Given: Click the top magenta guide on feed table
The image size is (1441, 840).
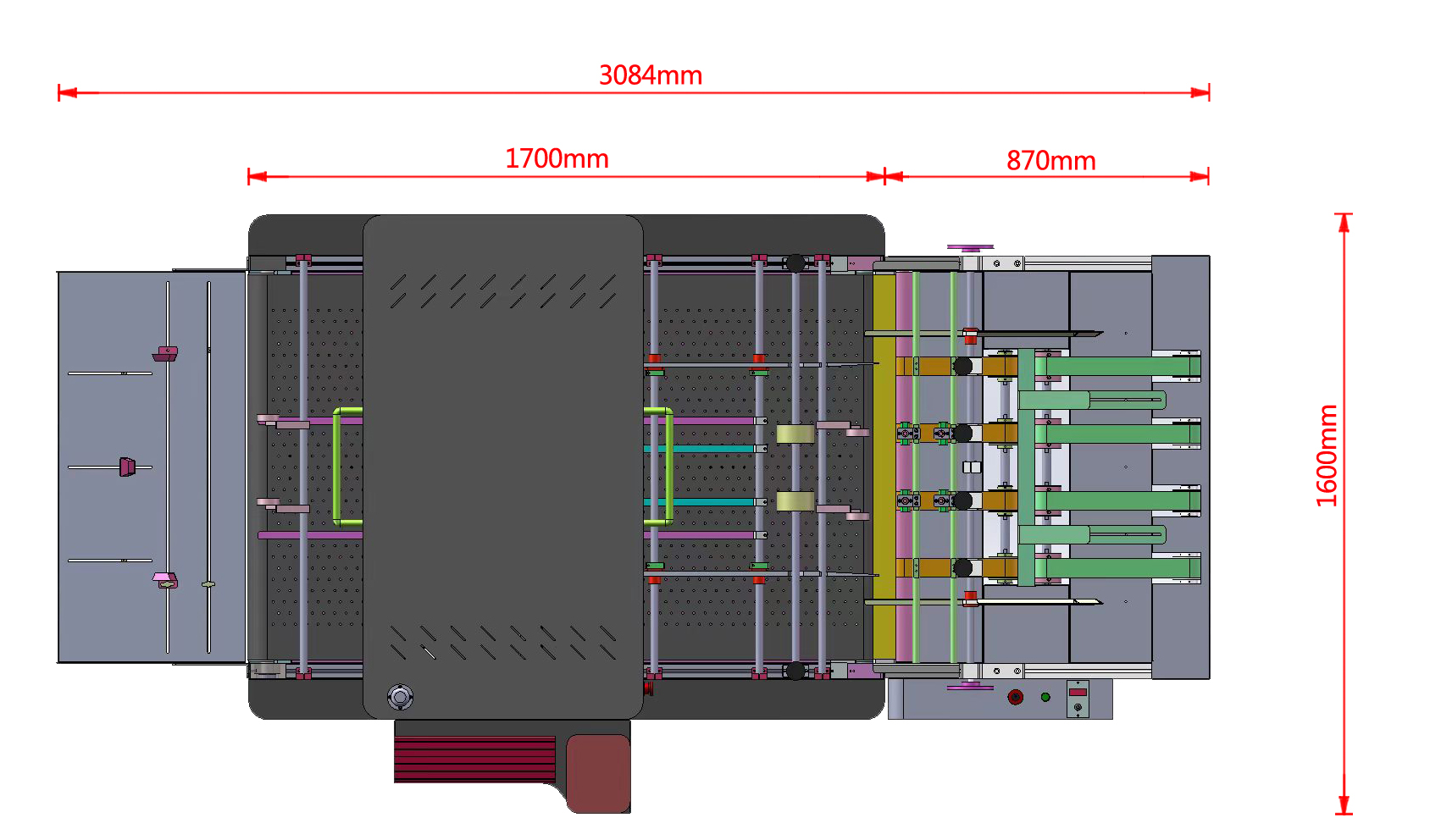Looking at the screenshot, I should 166,353.
